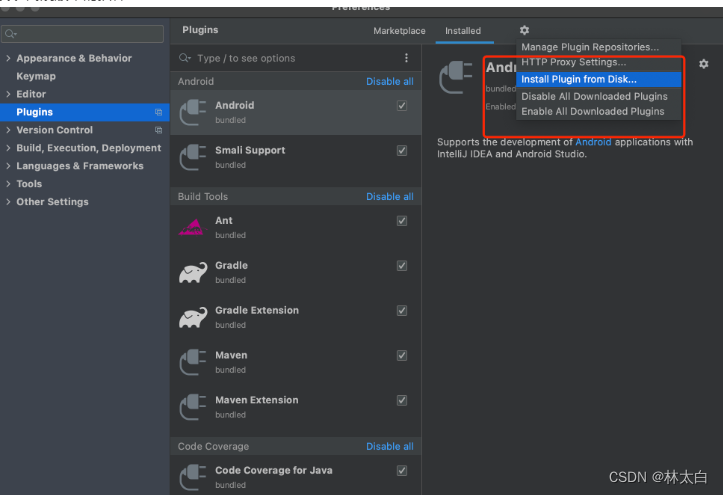Viewport: 723px width, 495px height.
Task: Disable the Gradle plugin checkbox
Action: (402, 266)
